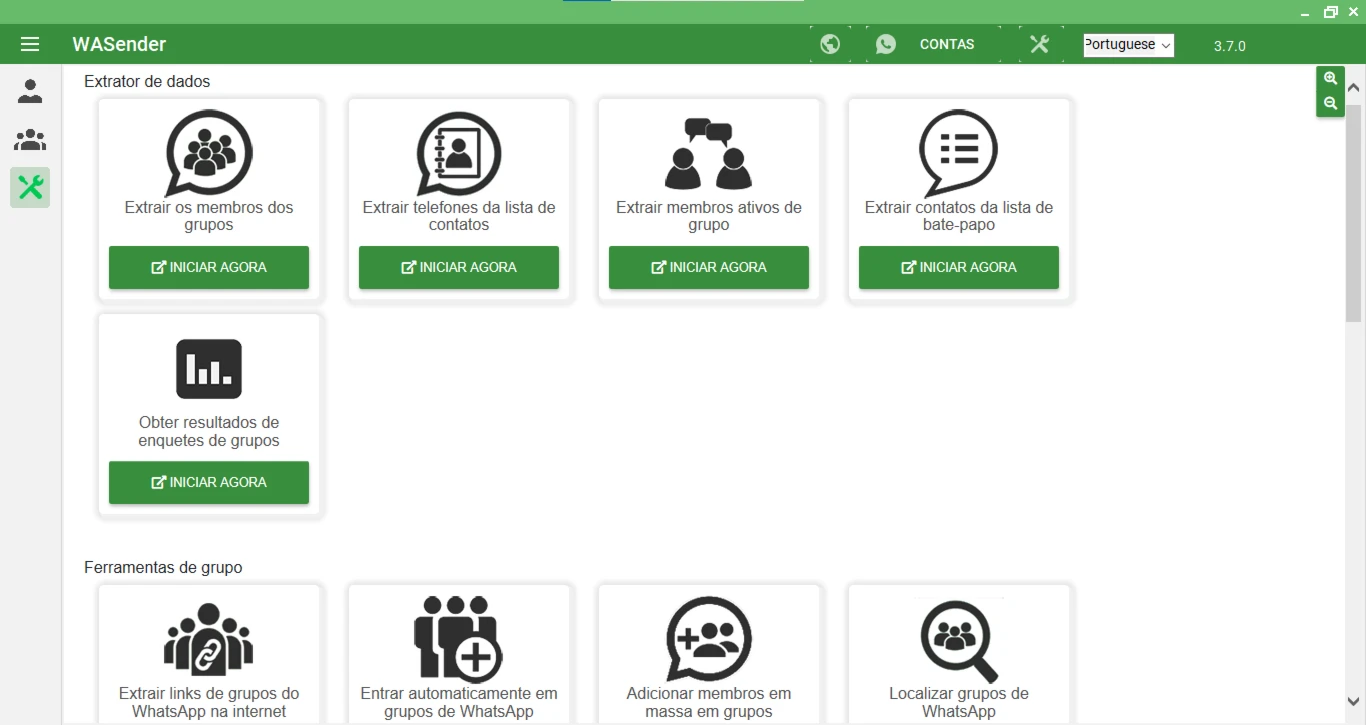This screenshot has height=725, width=1366.
Task: Restore the application window
Action: [x=1331, y=12]
